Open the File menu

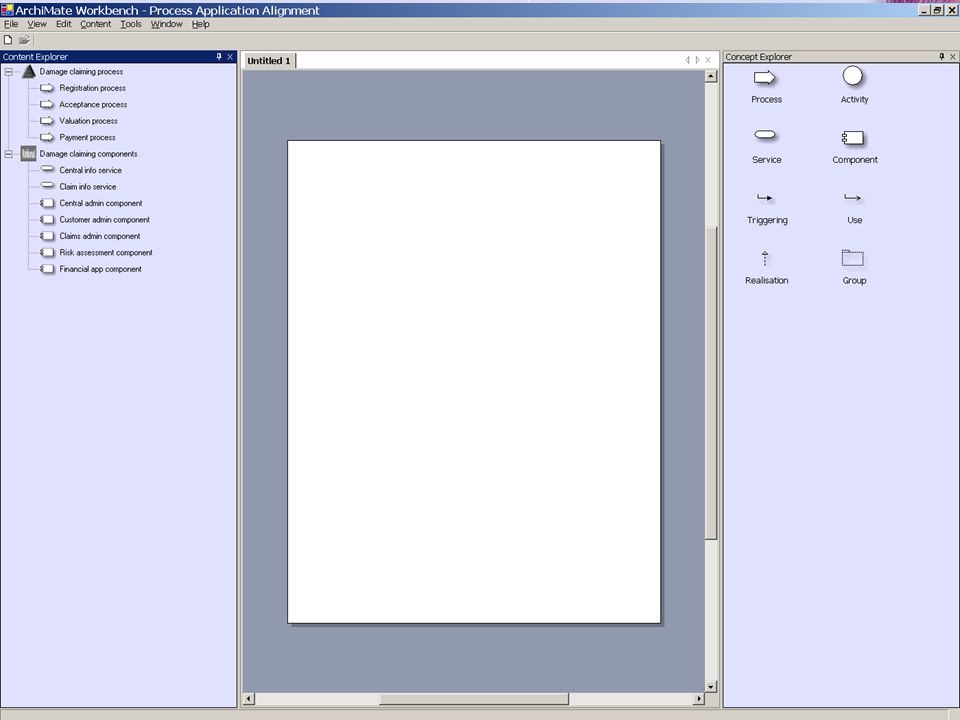coord(11,24)
